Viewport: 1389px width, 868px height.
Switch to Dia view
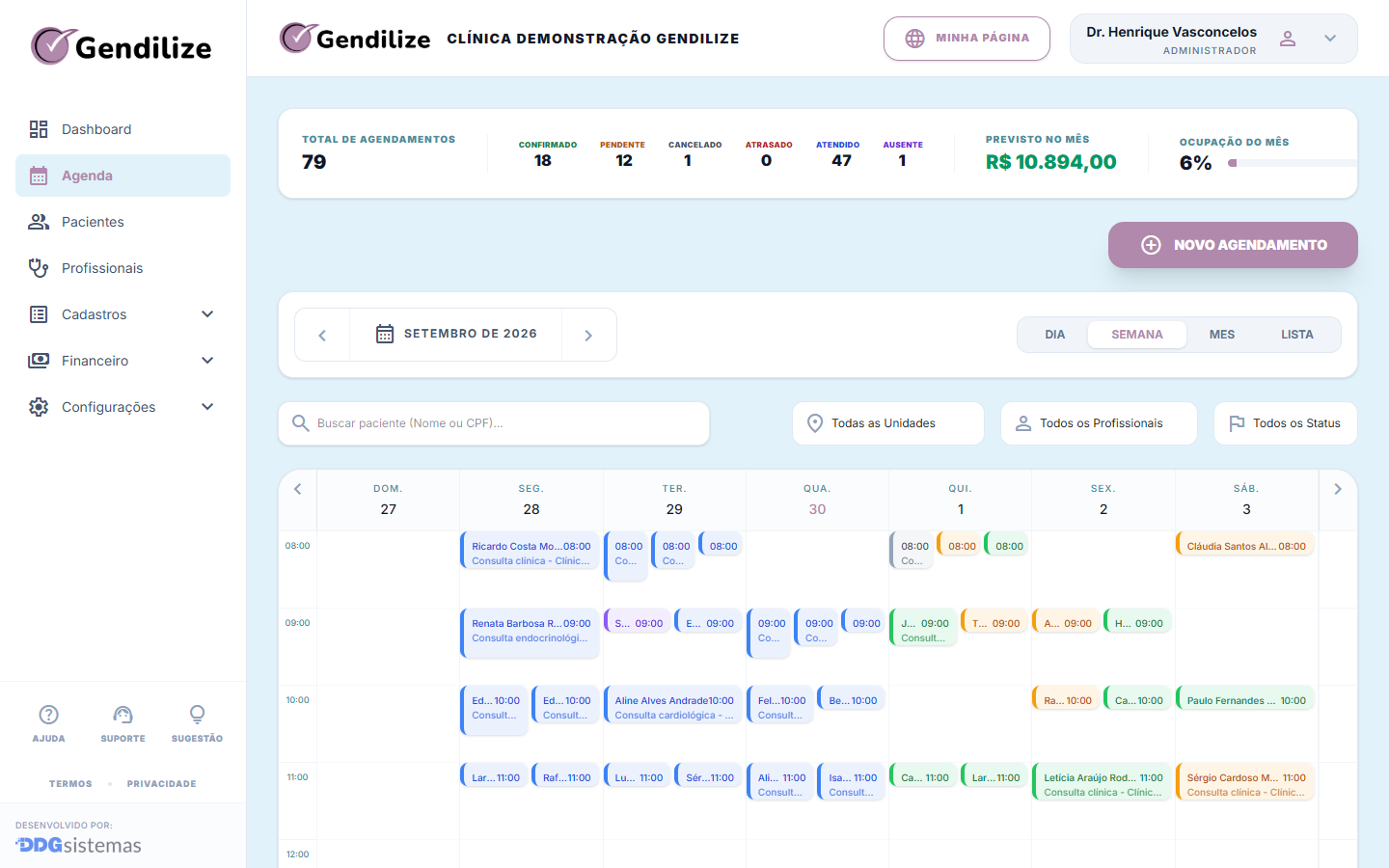click(x=1055, y=335)
